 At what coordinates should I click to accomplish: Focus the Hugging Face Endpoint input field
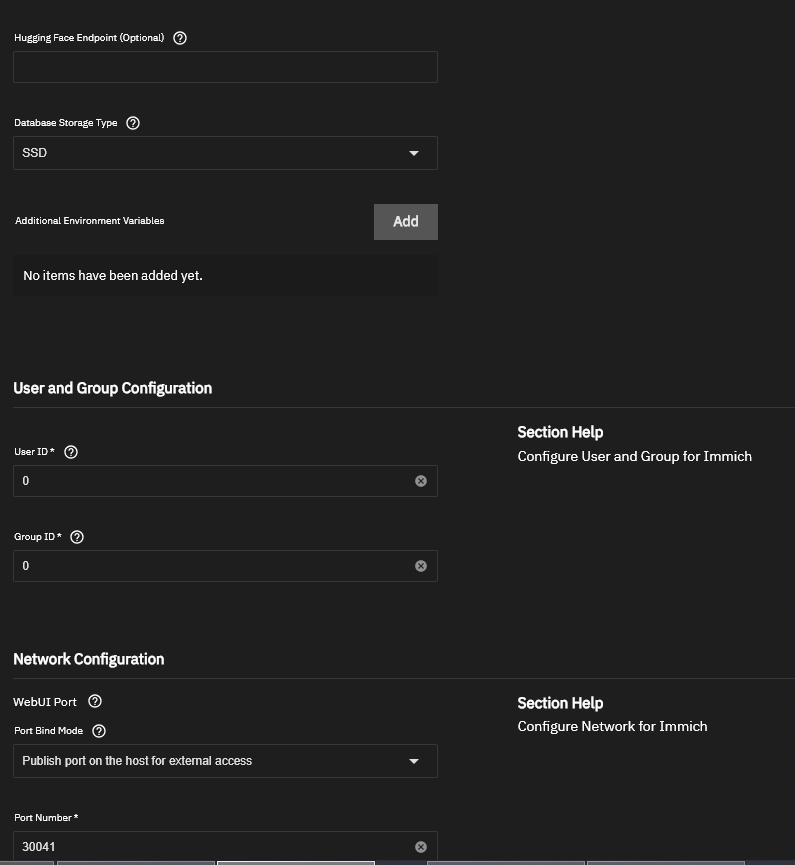225,67
